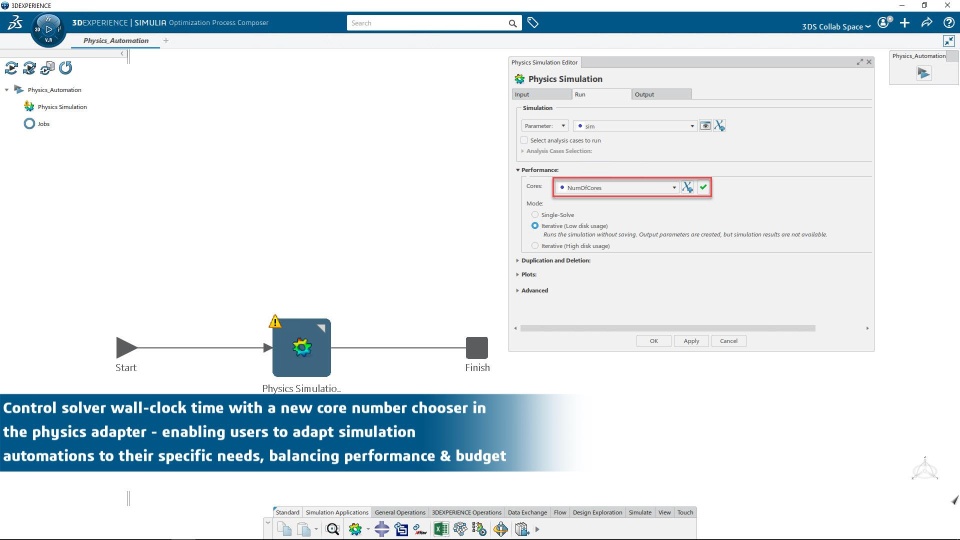Click the parameter mapping X icon beside sim
The image size is (960, 540).
(719, 126)
